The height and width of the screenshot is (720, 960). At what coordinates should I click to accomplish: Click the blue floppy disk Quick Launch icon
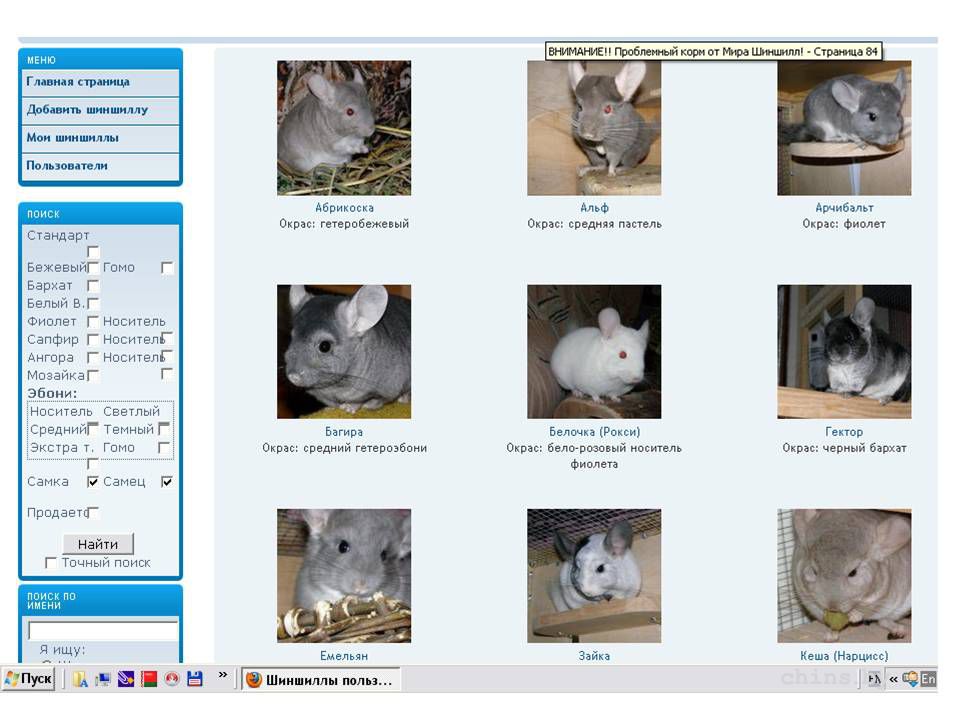(195, 679)
